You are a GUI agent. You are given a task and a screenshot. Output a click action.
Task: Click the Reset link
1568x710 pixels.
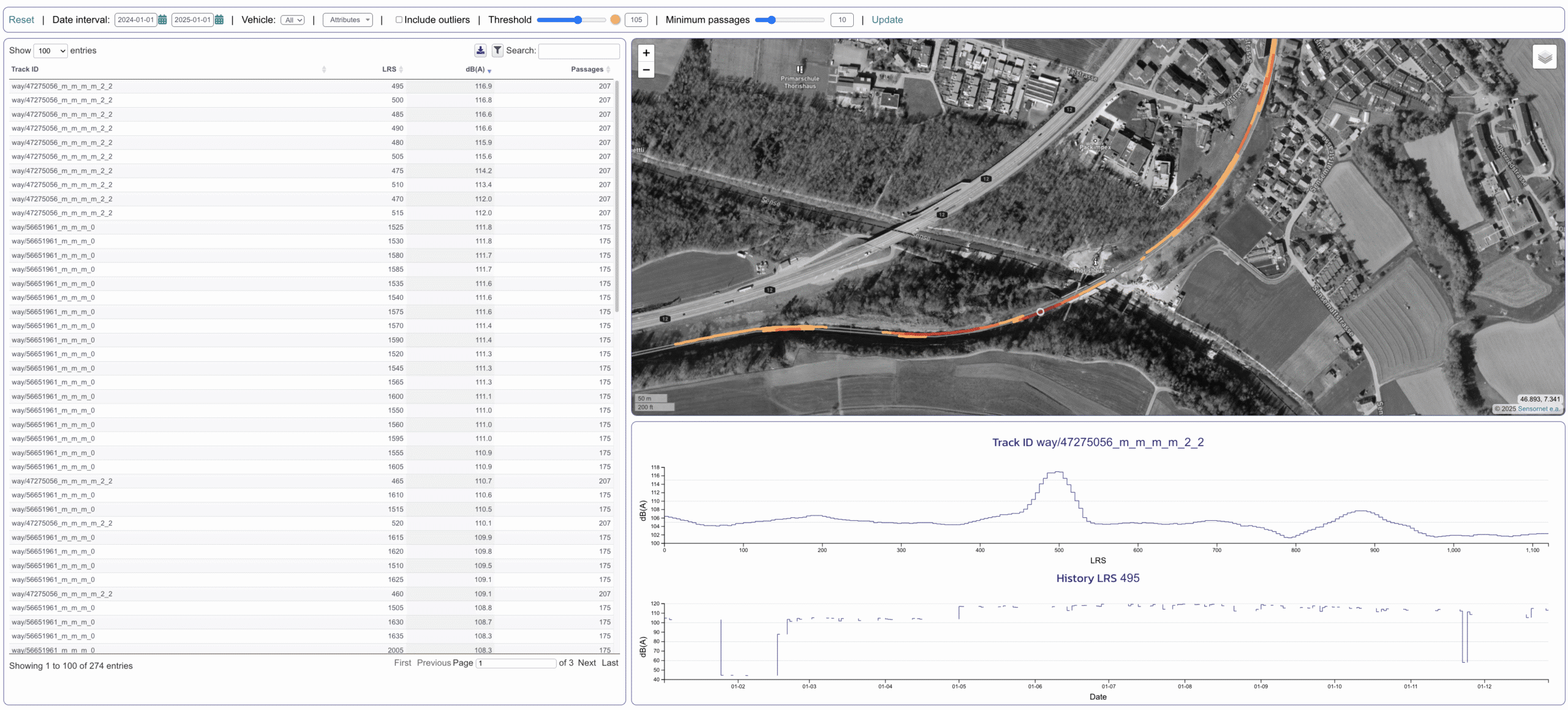click(x=21, y=20)
